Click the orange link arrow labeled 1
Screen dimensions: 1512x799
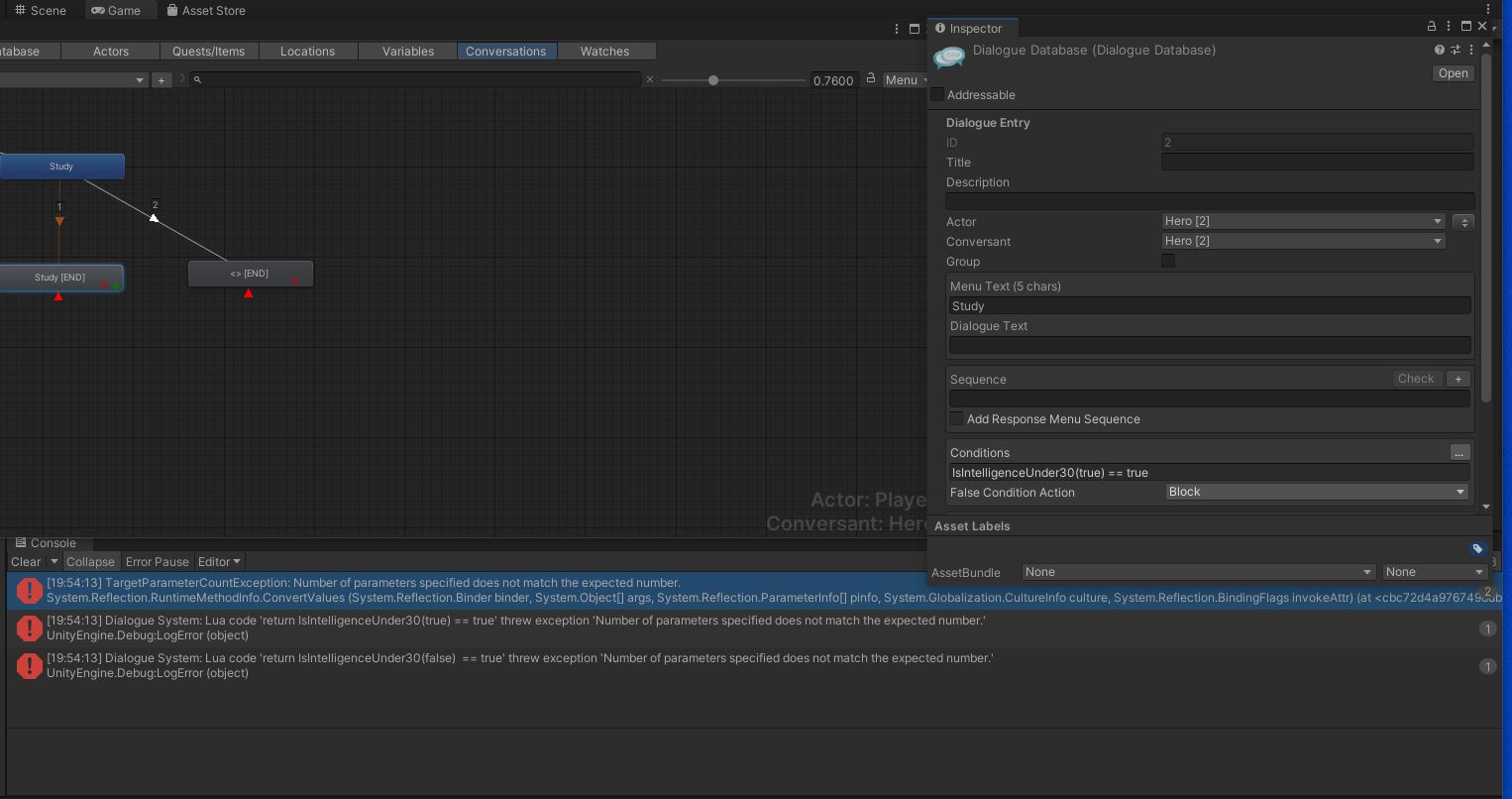click(x=59, y=221)
